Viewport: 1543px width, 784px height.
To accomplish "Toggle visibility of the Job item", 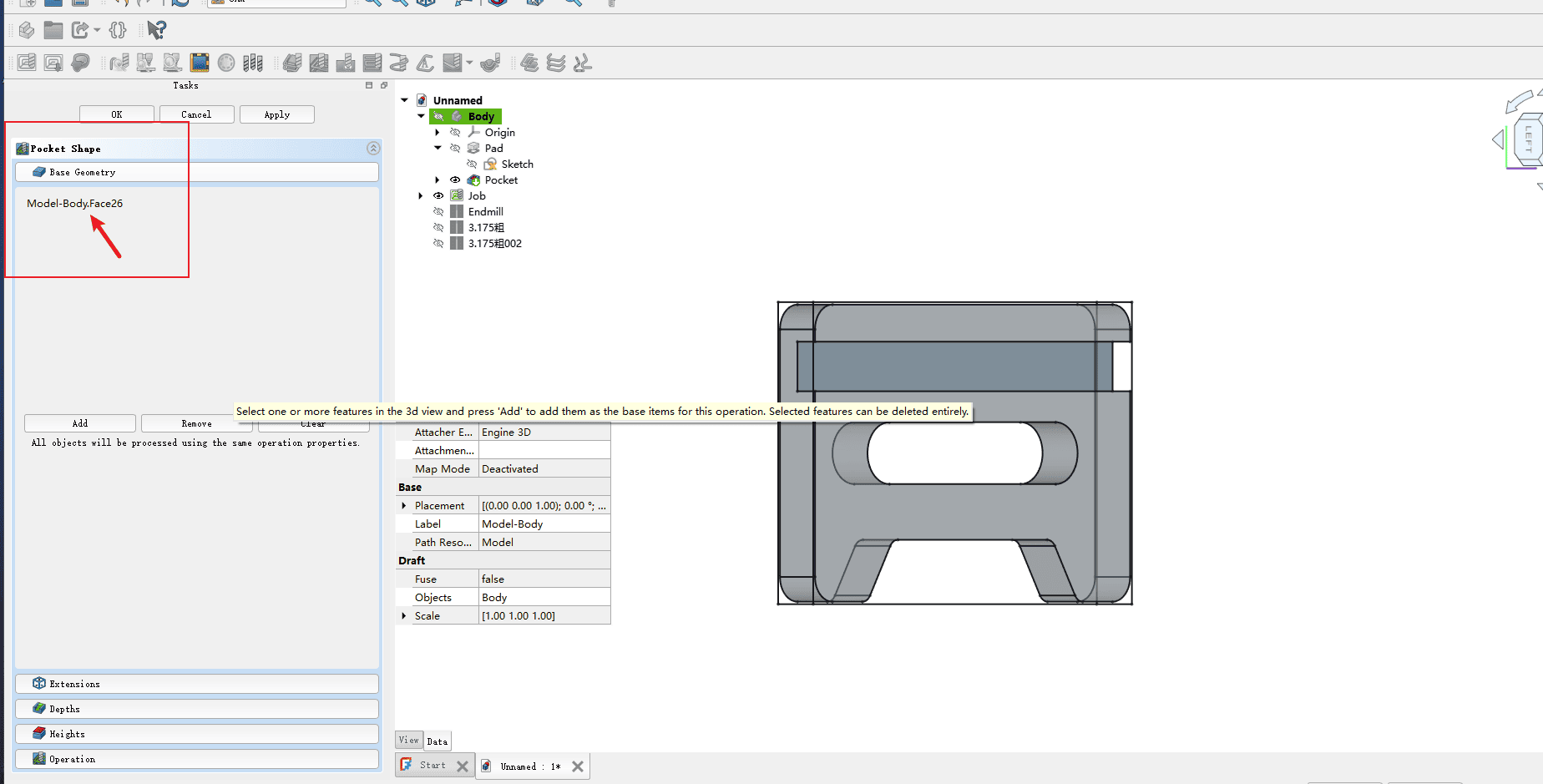I will [x=438, y=196].
